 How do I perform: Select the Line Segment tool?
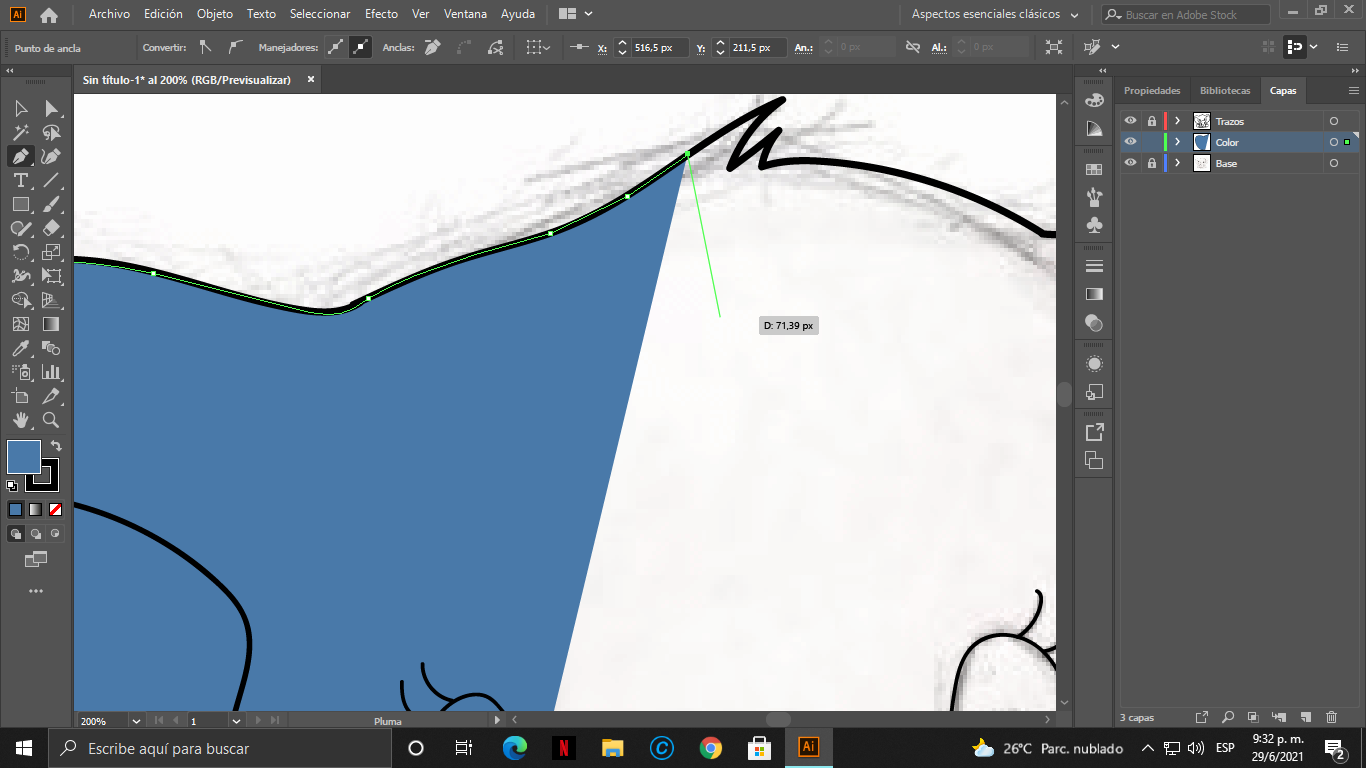tap(51, 180)
